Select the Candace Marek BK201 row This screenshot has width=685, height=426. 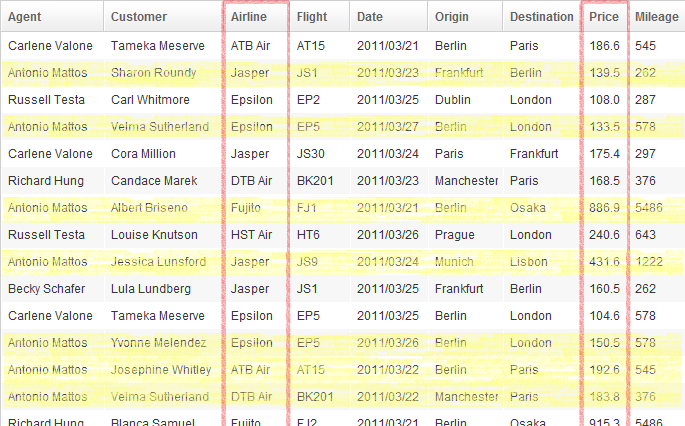(343, 180)
